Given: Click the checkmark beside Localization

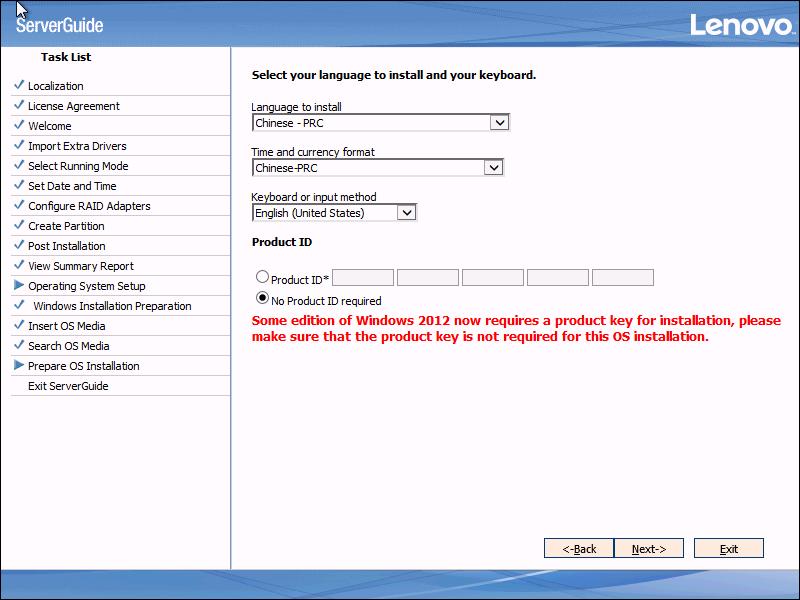Looking at the screenshot, I should (x=19, y=86).
